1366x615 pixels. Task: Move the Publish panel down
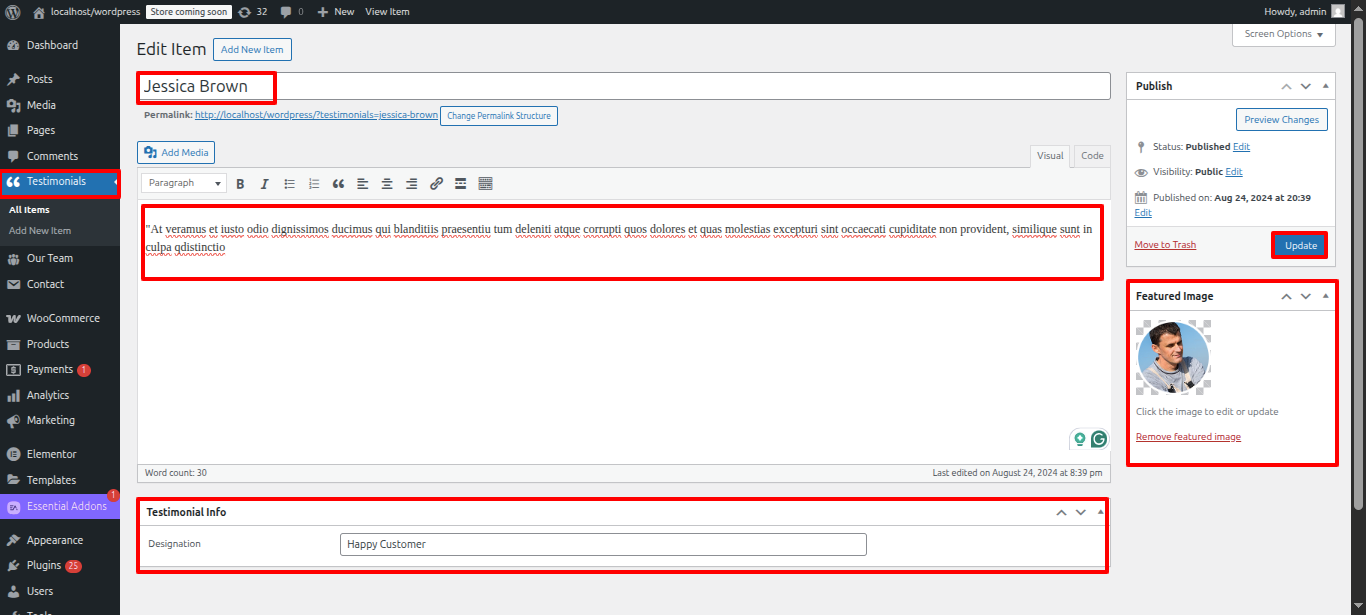tap(1306, 86)
